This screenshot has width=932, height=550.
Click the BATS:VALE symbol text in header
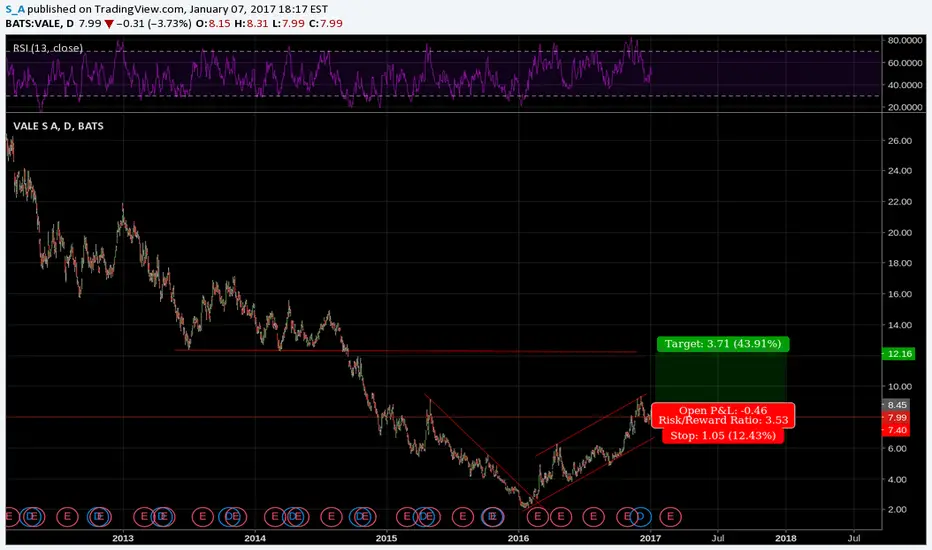pyautogui.click(x=33, y=24)
